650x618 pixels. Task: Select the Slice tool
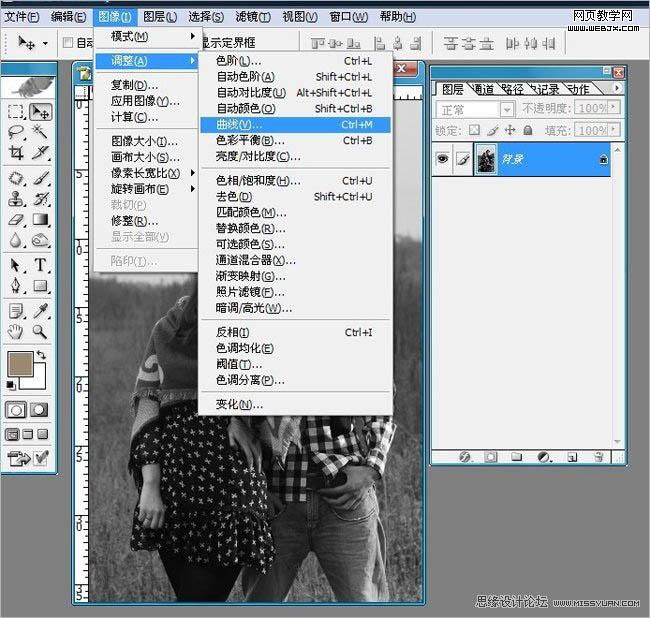[x=41, y=153]
